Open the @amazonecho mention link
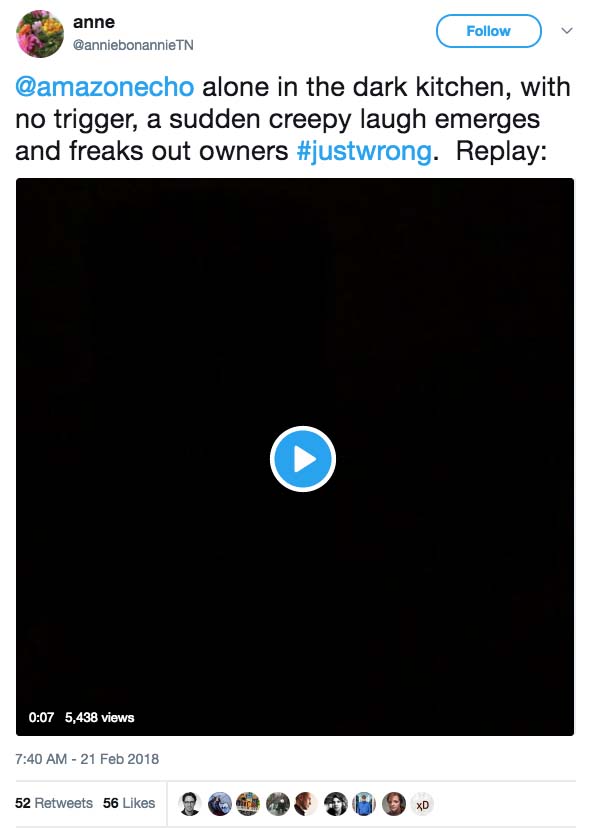The width and height of the screenshot is (596, 828). pyautogui.click(x=105, y=87)
